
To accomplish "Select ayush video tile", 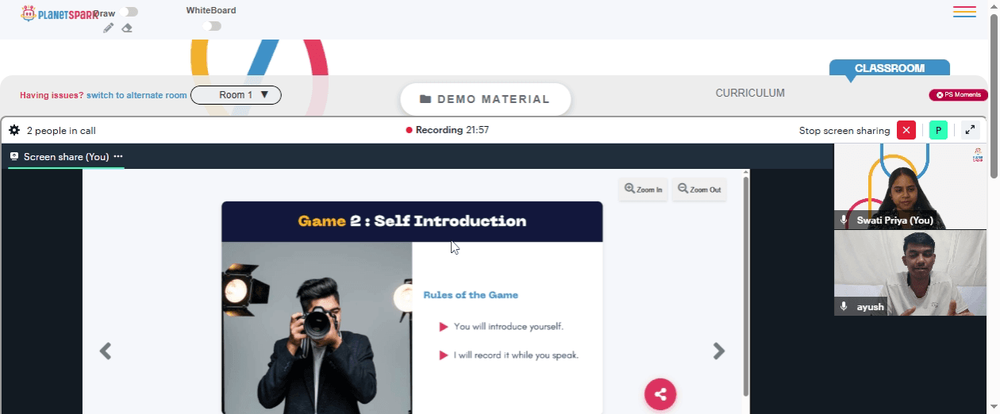I will [x=910, y=273].
